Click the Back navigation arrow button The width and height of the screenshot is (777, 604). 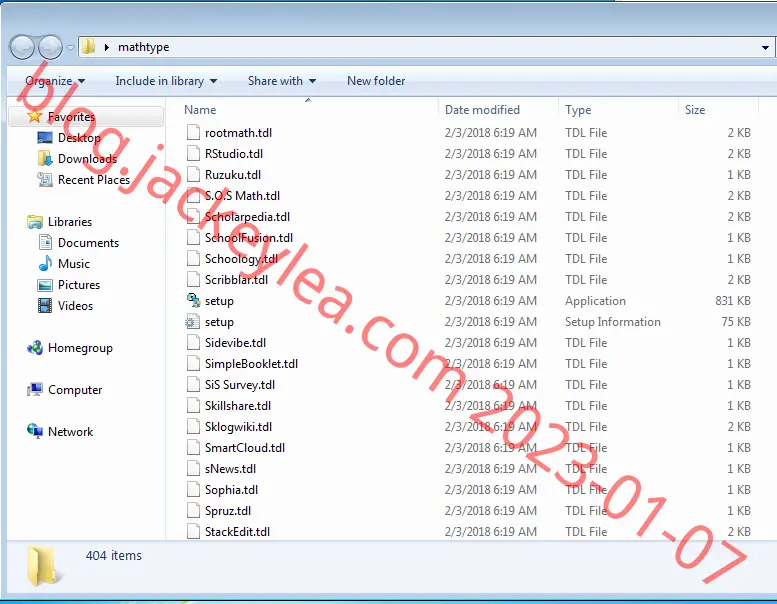[x=22, y=48]
